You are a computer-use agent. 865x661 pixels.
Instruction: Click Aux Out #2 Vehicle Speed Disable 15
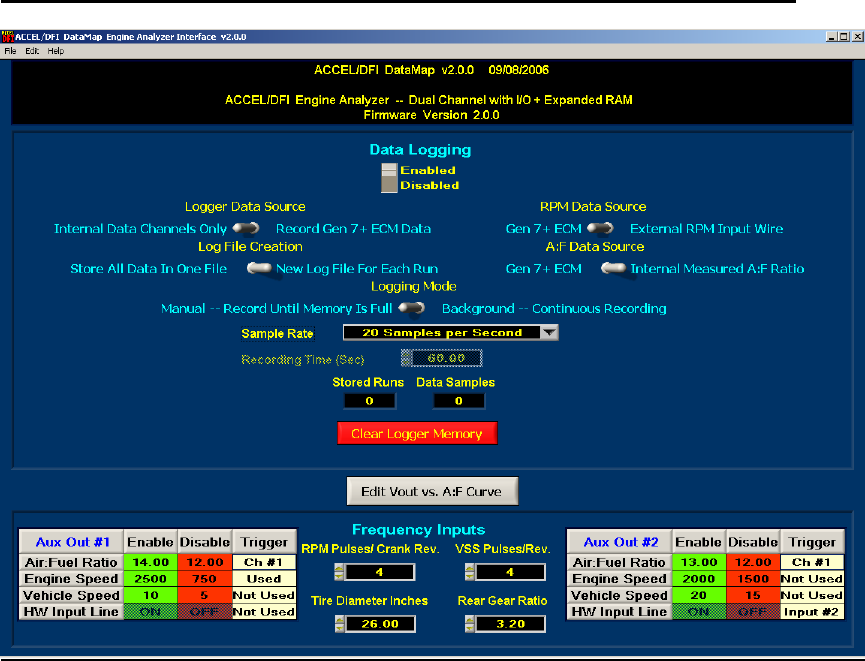753,595
